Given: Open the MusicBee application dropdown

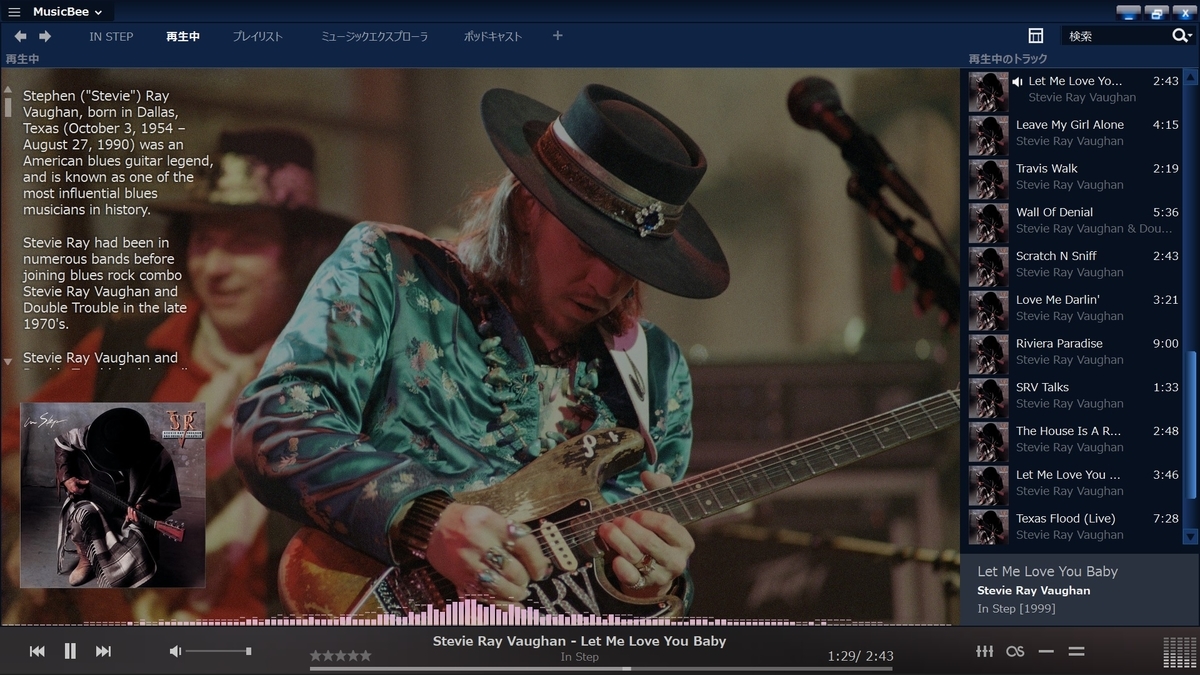Looking at the screenshot, I should click(x=67, y=12).
